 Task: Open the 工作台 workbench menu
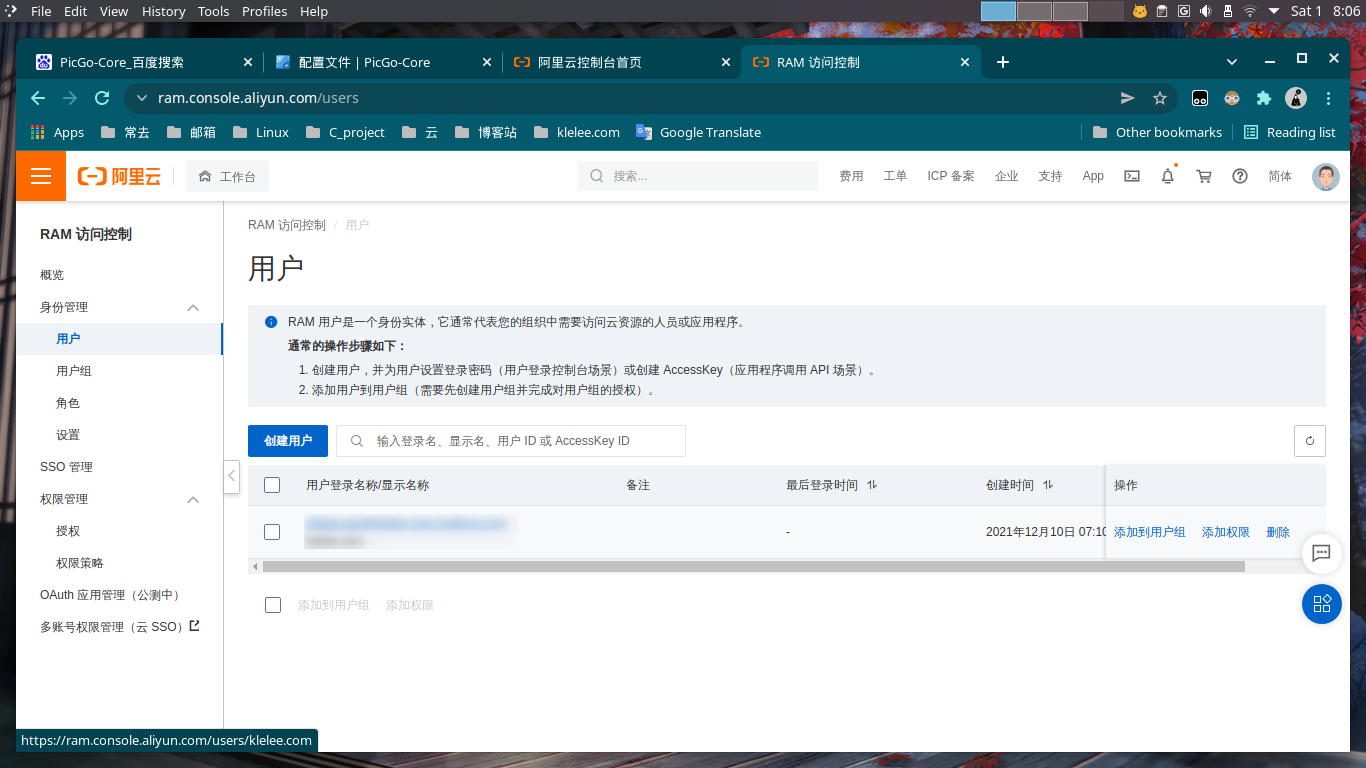227,177
